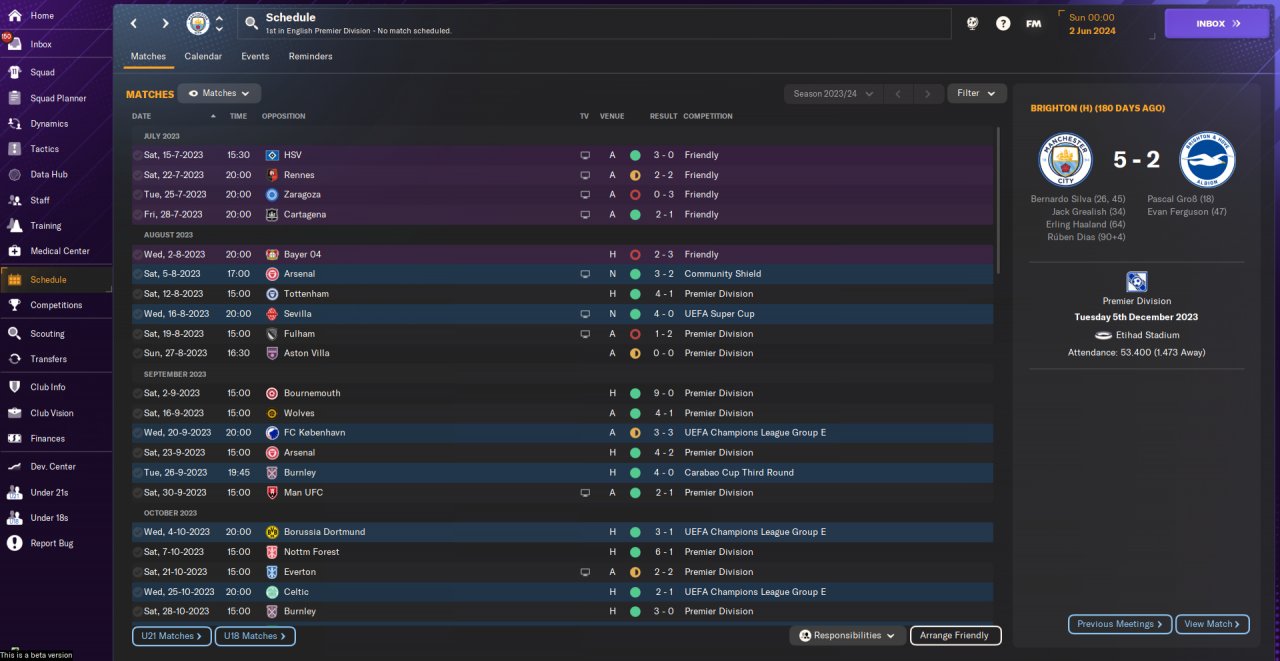The image size is (1280, 661).
Task: Open the Dynamics sidebar icon
Action: tap(14, 124)
